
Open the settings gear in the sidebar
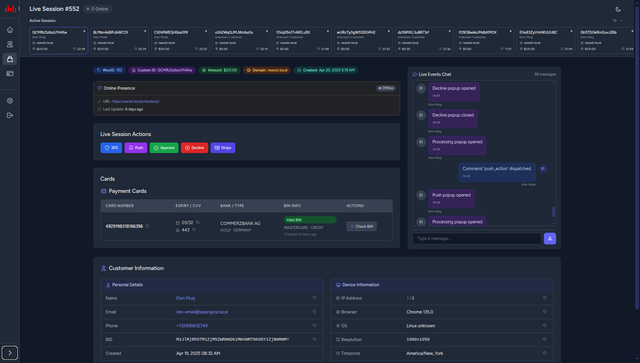(10, 101)
